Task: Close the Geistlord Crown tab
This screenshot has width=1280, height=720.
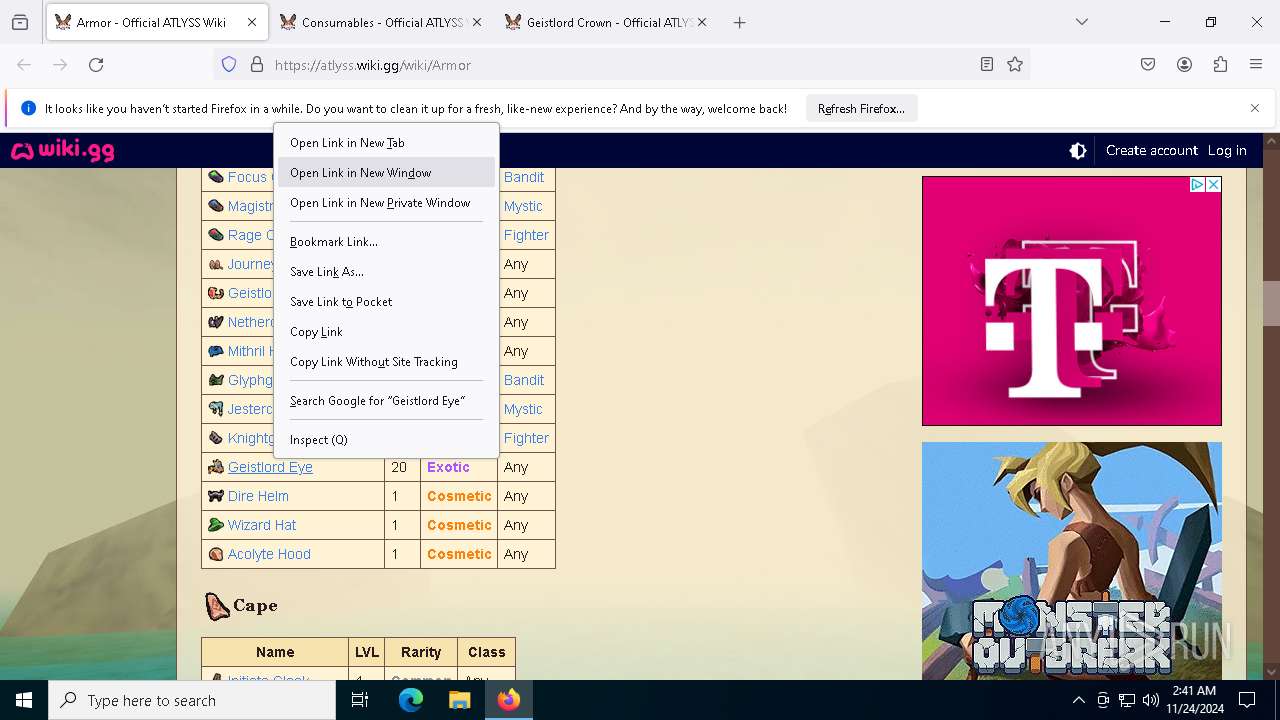Action: tap(702, 22)
